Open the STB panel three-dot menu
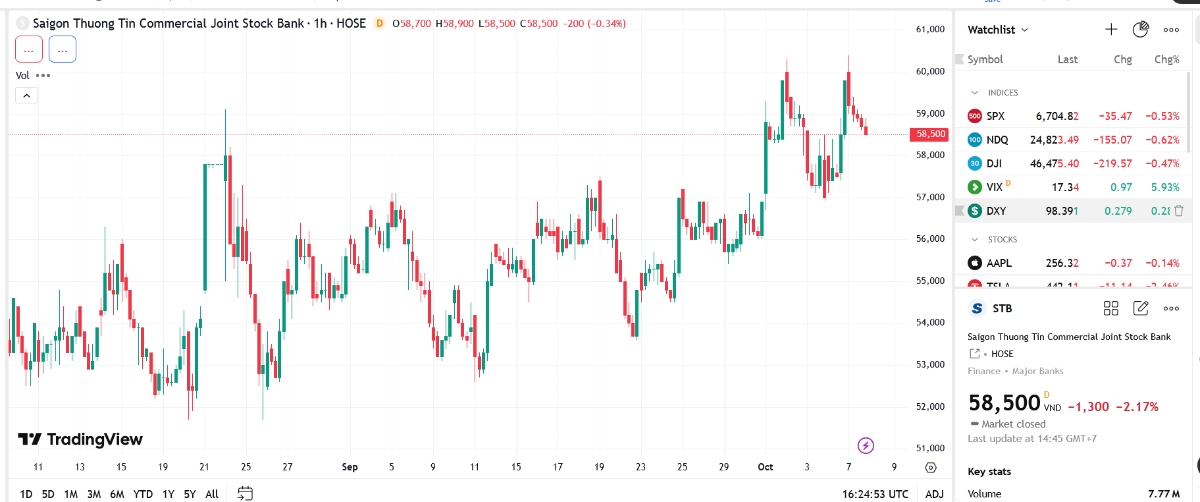The height and width of the screenshot is (502, 1200). [x=1171, y=308]
